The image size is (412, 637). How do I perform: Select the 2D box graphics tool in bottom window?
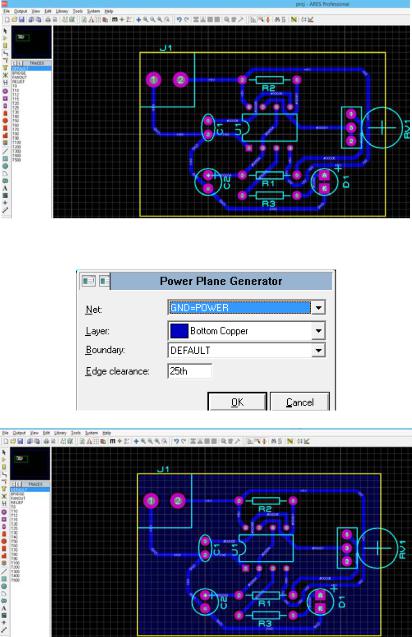[x=4, y=579]
